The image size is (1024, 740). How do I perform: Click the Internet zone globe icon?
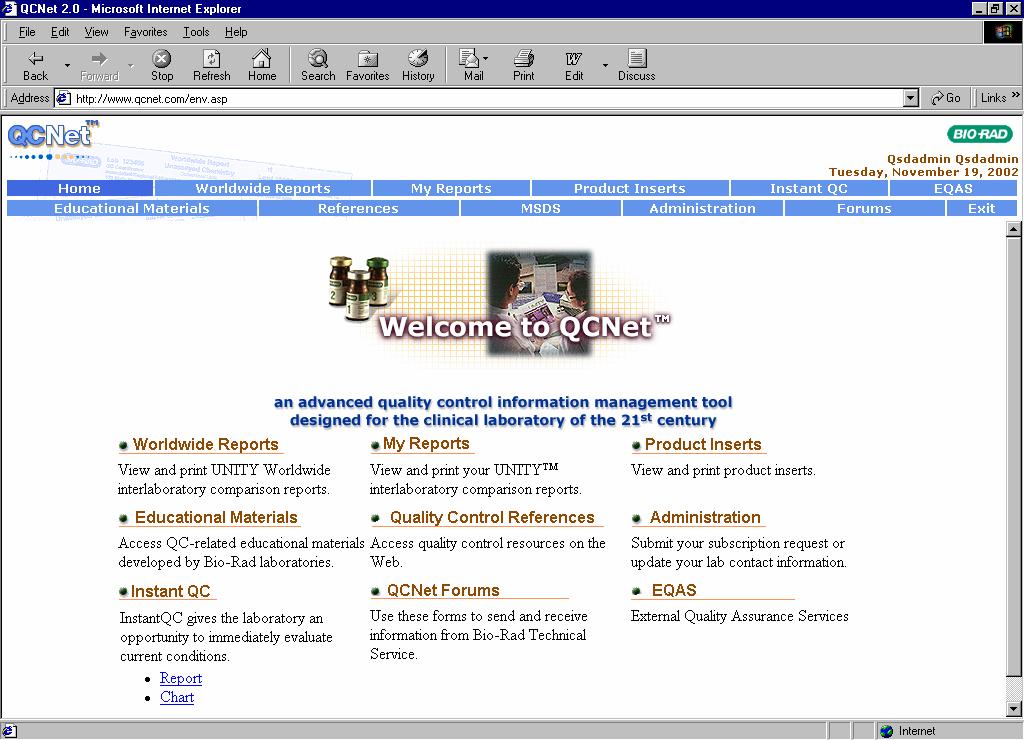point(886,731)
